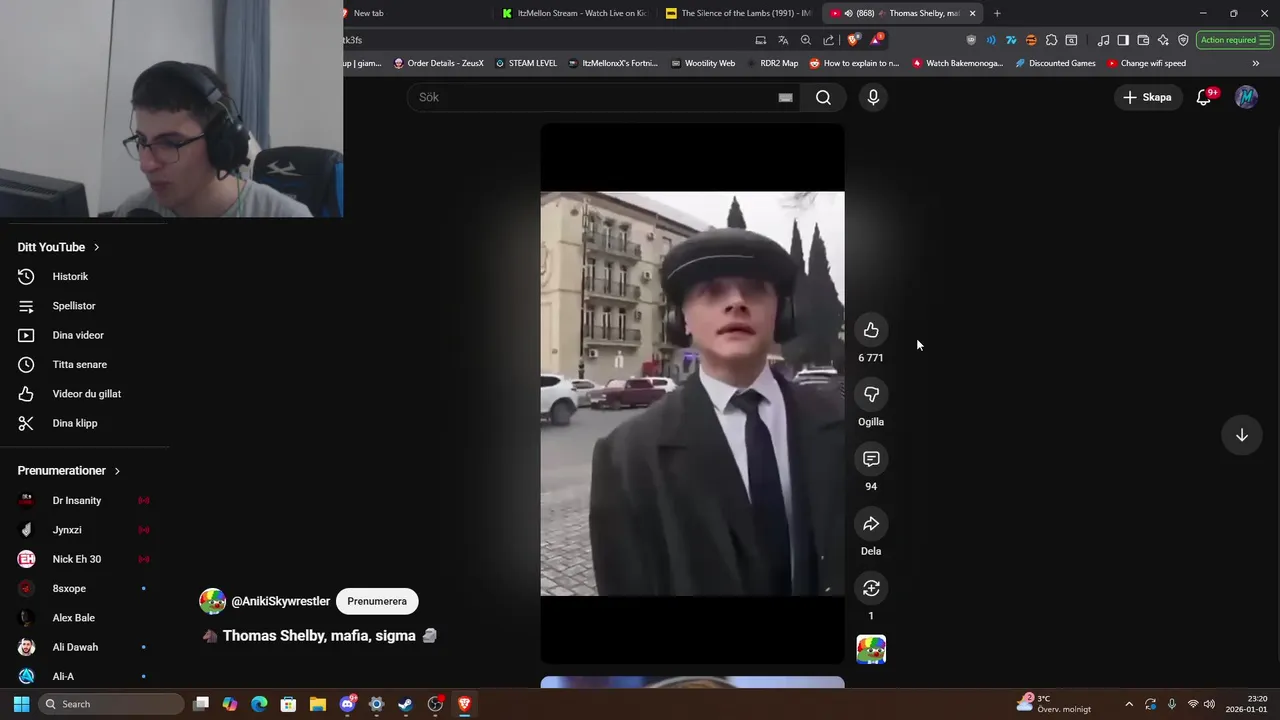1280x720 pixels.
Task: Open the browser extensions puzzle icon
Action: pyautogui.click(x=1051, y=40)
